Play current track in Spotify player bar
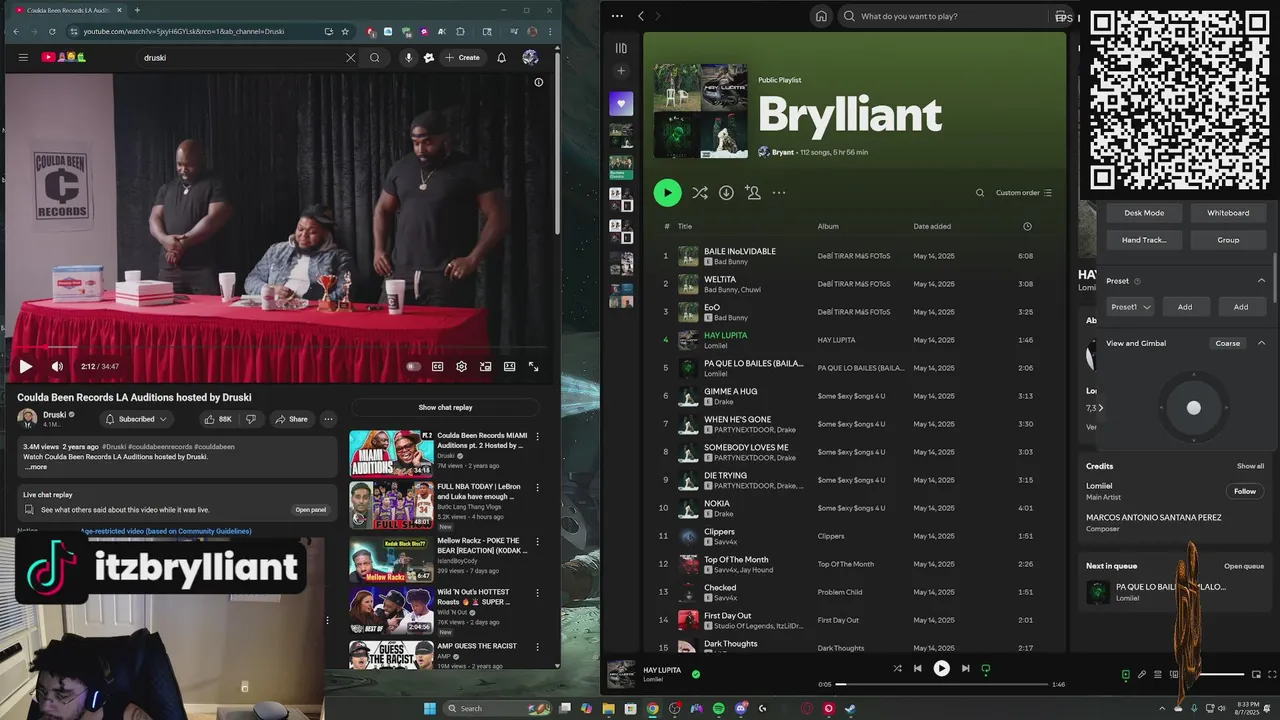This screenshot has height=720, width=1280. [x=941, y=668]
